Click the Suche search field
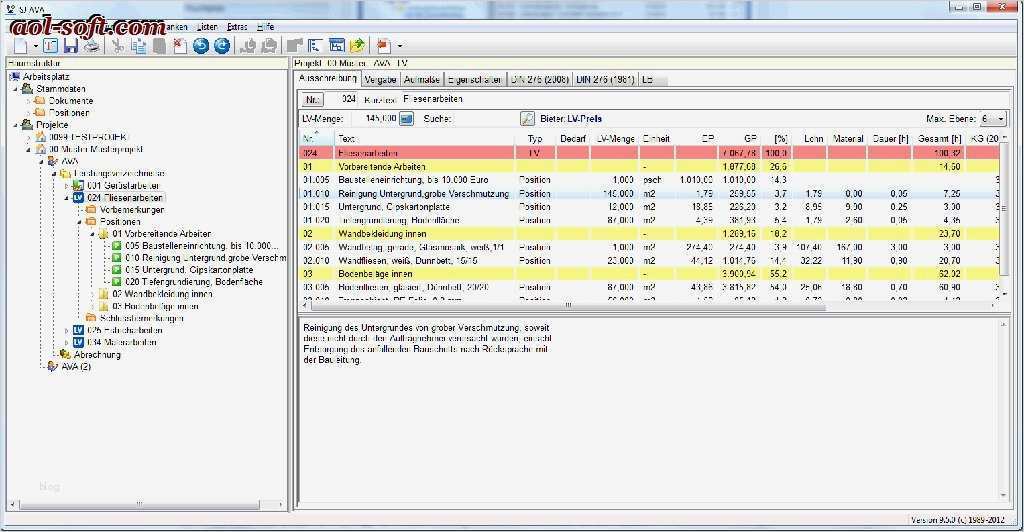Image resolution: width=1024 pixels, height=532 pixels. 484,119
